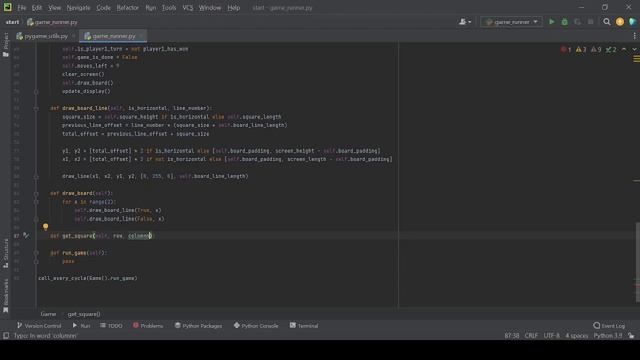Click the line:column indicator in status bar

[x=511, y=336]
